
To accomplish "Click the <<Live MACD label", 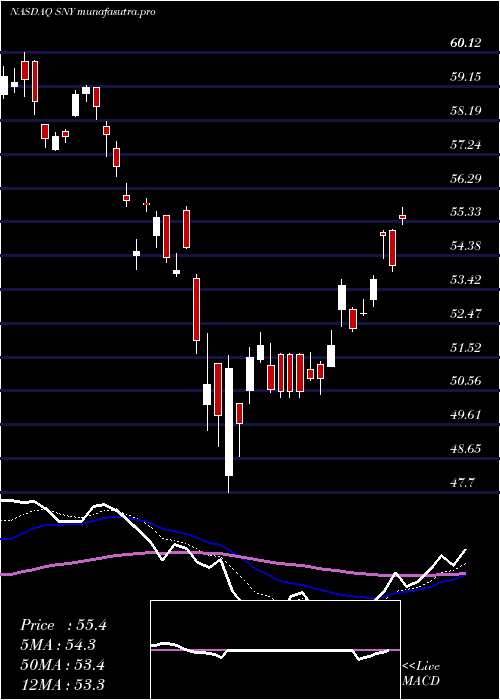I will pos(421,673).
